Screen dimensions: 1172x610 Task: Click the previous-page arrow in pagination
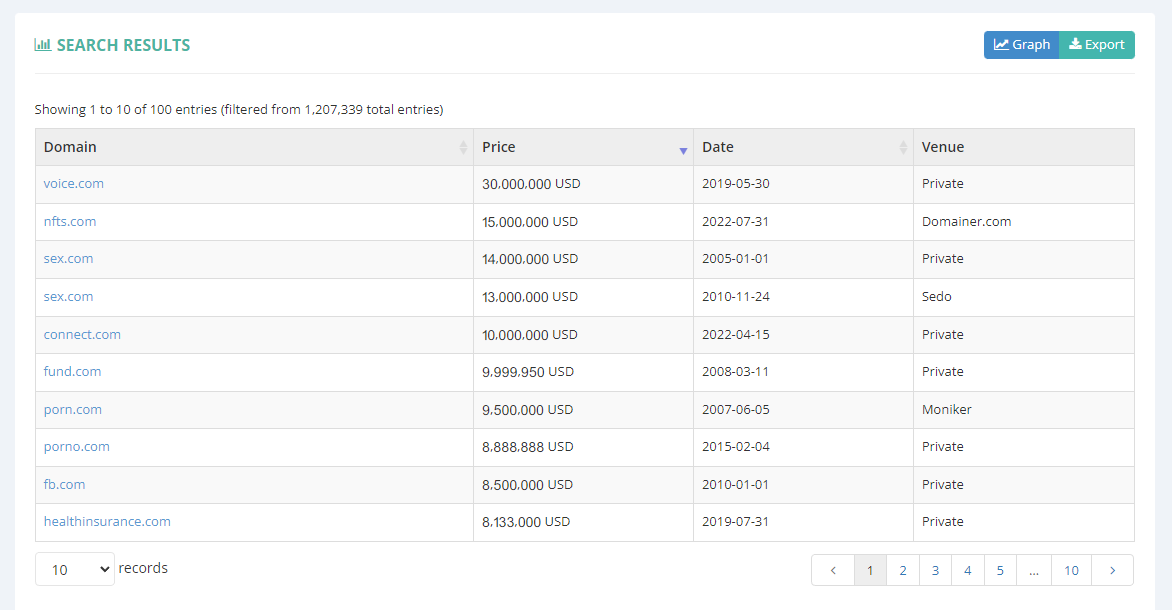click(833, 569)
